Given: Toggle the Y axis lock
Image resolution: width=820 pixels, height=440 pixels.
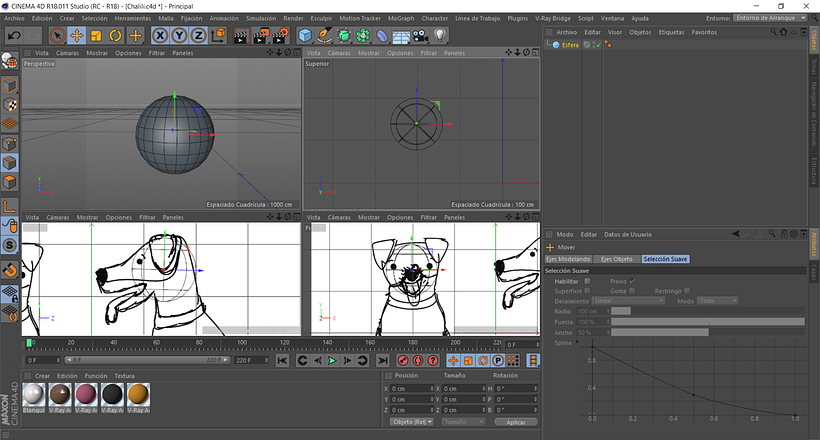Looking at the screenshot, I should (179, 36).
